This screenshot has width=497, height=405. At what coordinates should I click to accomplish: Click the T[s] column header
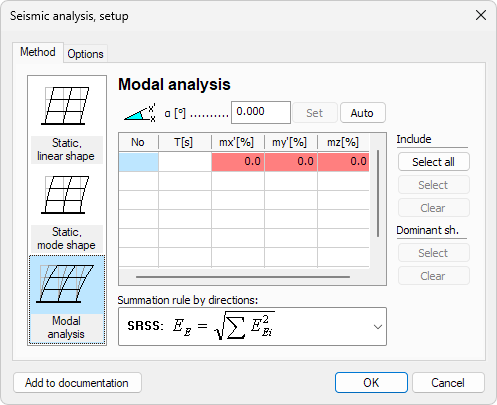185,142
